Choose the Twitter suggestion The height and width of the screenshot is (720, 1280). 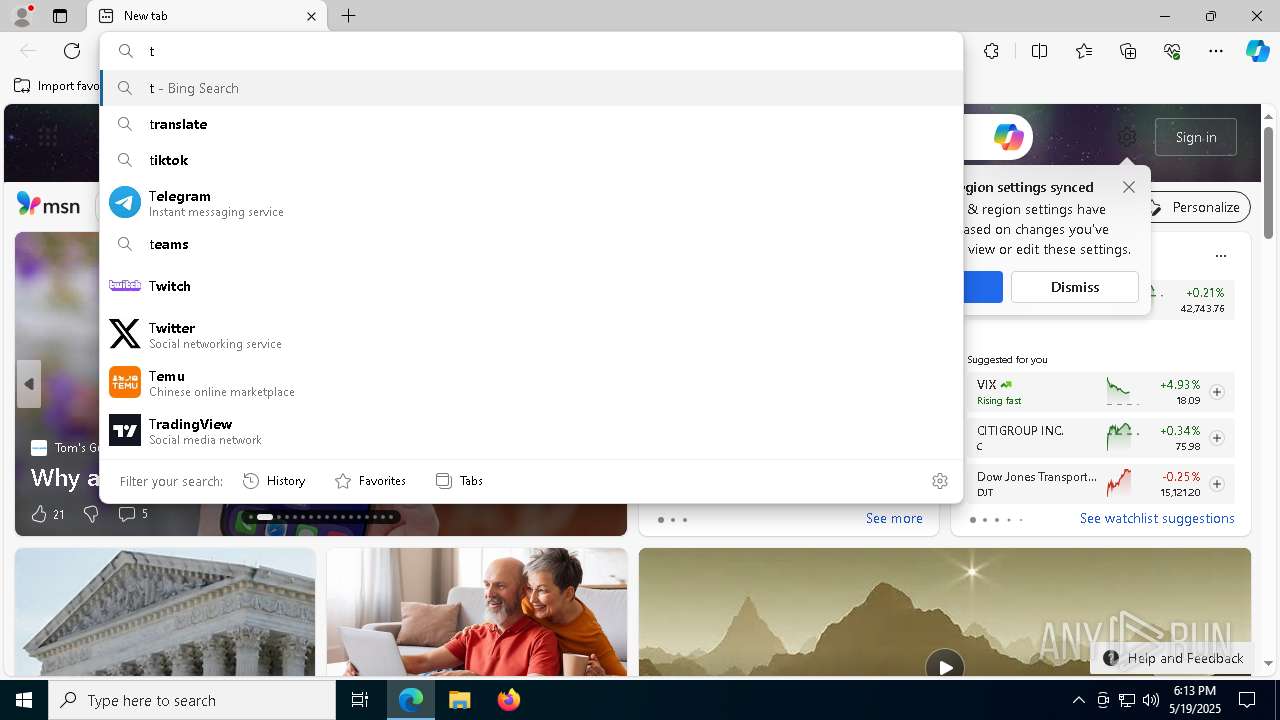click(531, 334)
